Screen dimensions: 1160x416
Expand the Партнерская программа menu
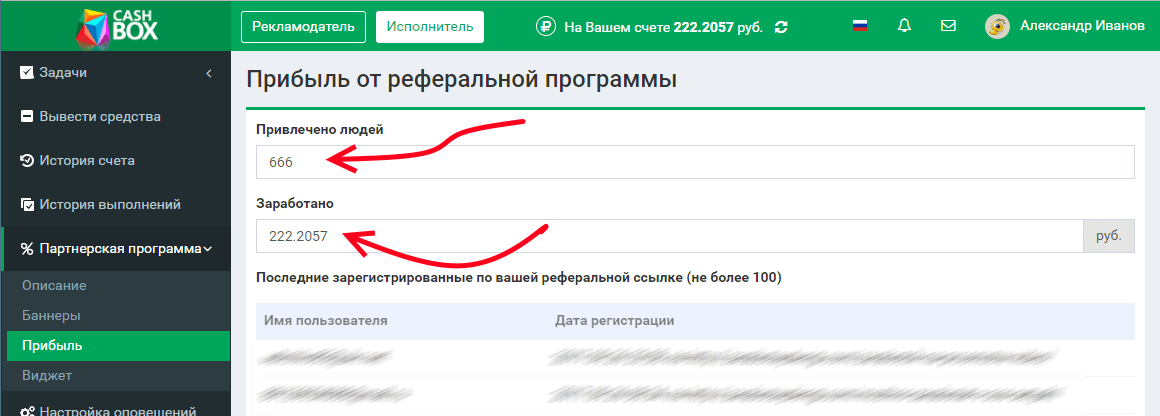pyautogui.click(x=115, y=248)
